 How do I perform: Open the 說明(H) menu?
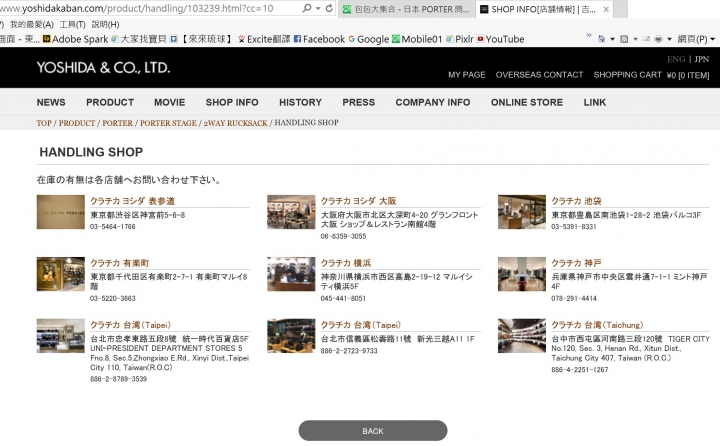click(105, 24)
